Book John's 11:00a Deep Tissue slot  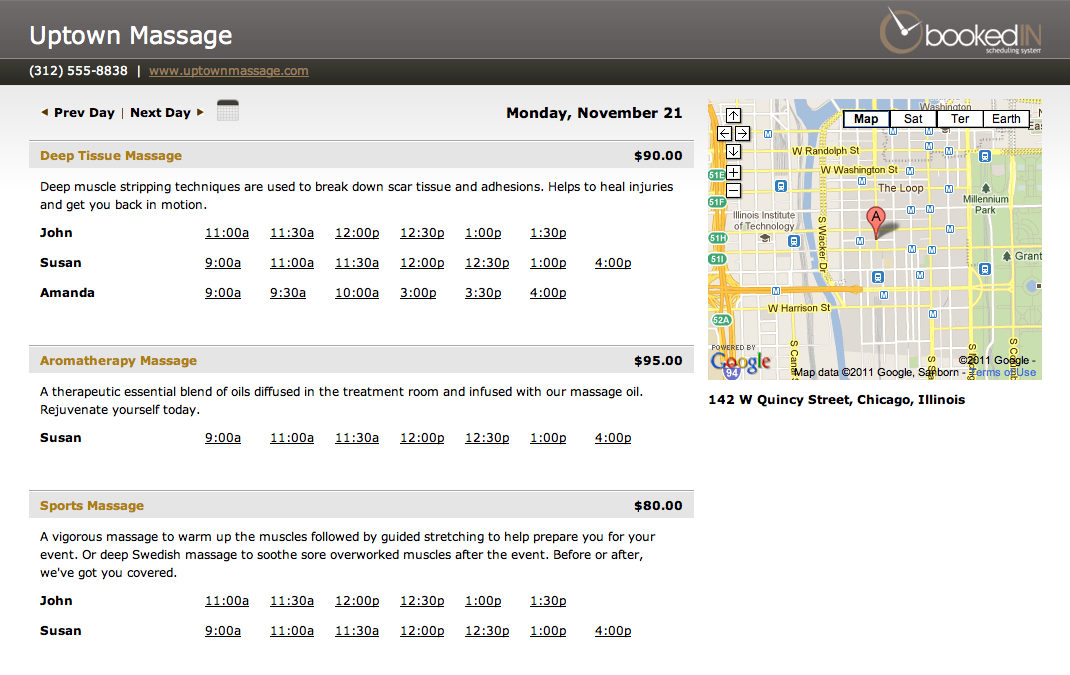click(227, 232)
